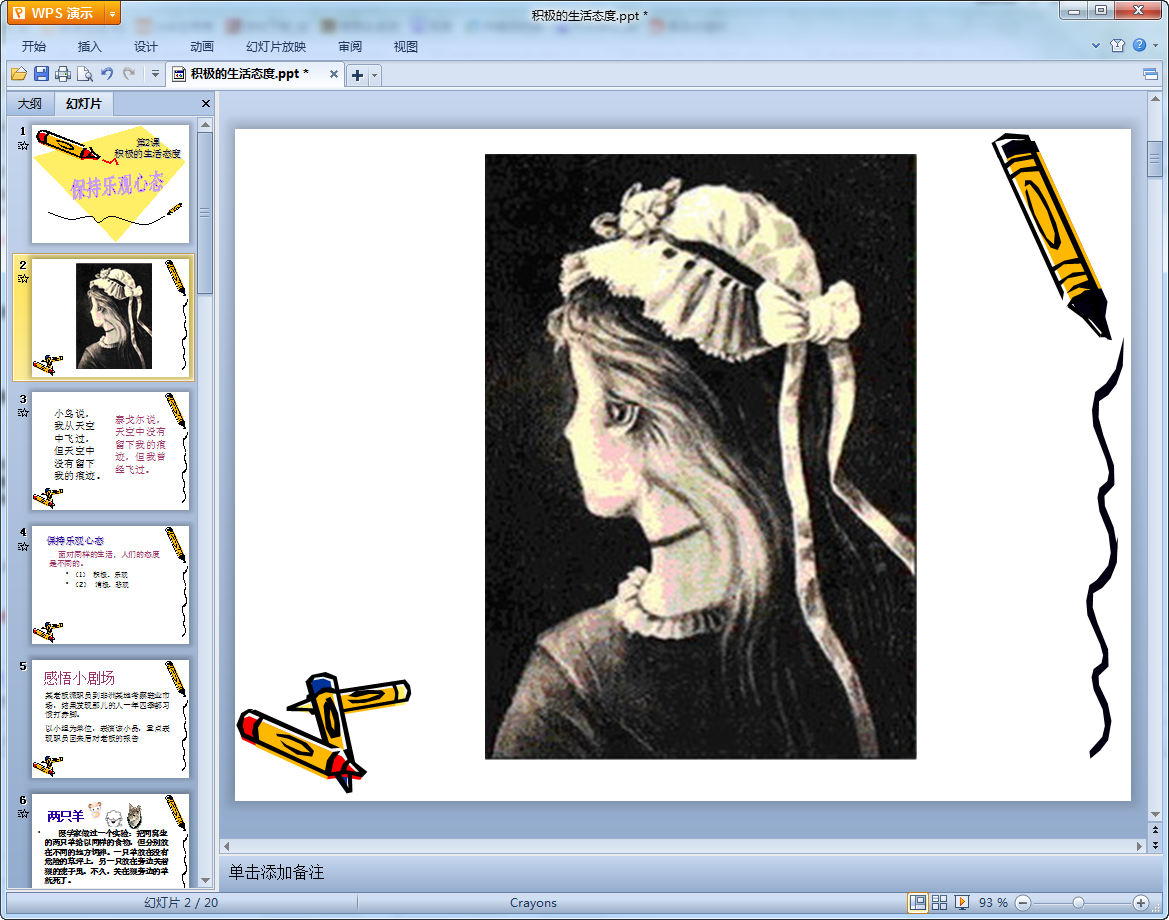1169x920 pixels.
Task: Click the thumbnail panel scrollbar thumb
Action: tap(205, 212)
